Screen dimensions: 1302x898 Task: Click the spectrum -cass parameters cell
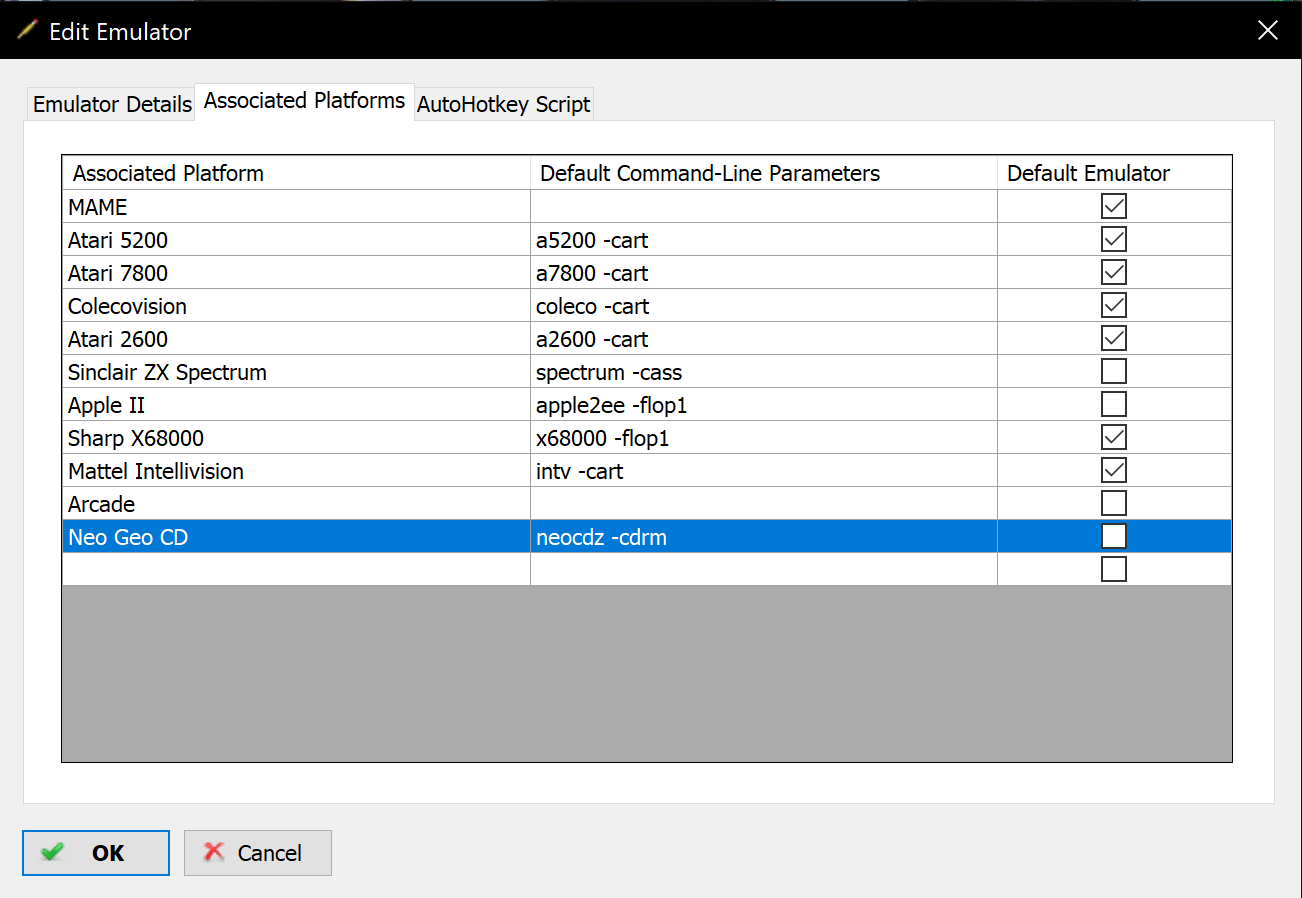(764, 371)
